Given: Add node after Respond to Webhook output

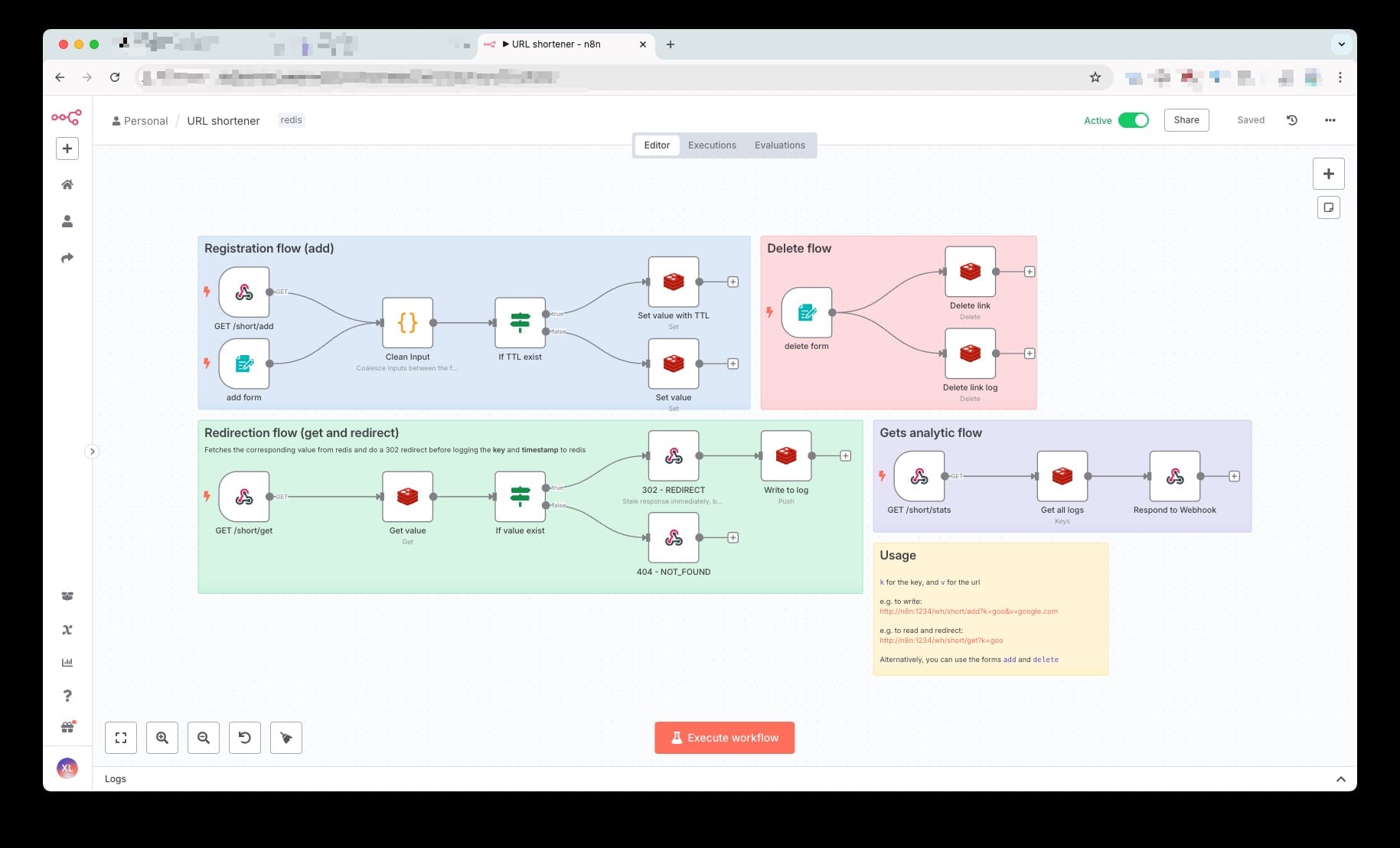Looking at the screenshot, I should (1235, 476).
